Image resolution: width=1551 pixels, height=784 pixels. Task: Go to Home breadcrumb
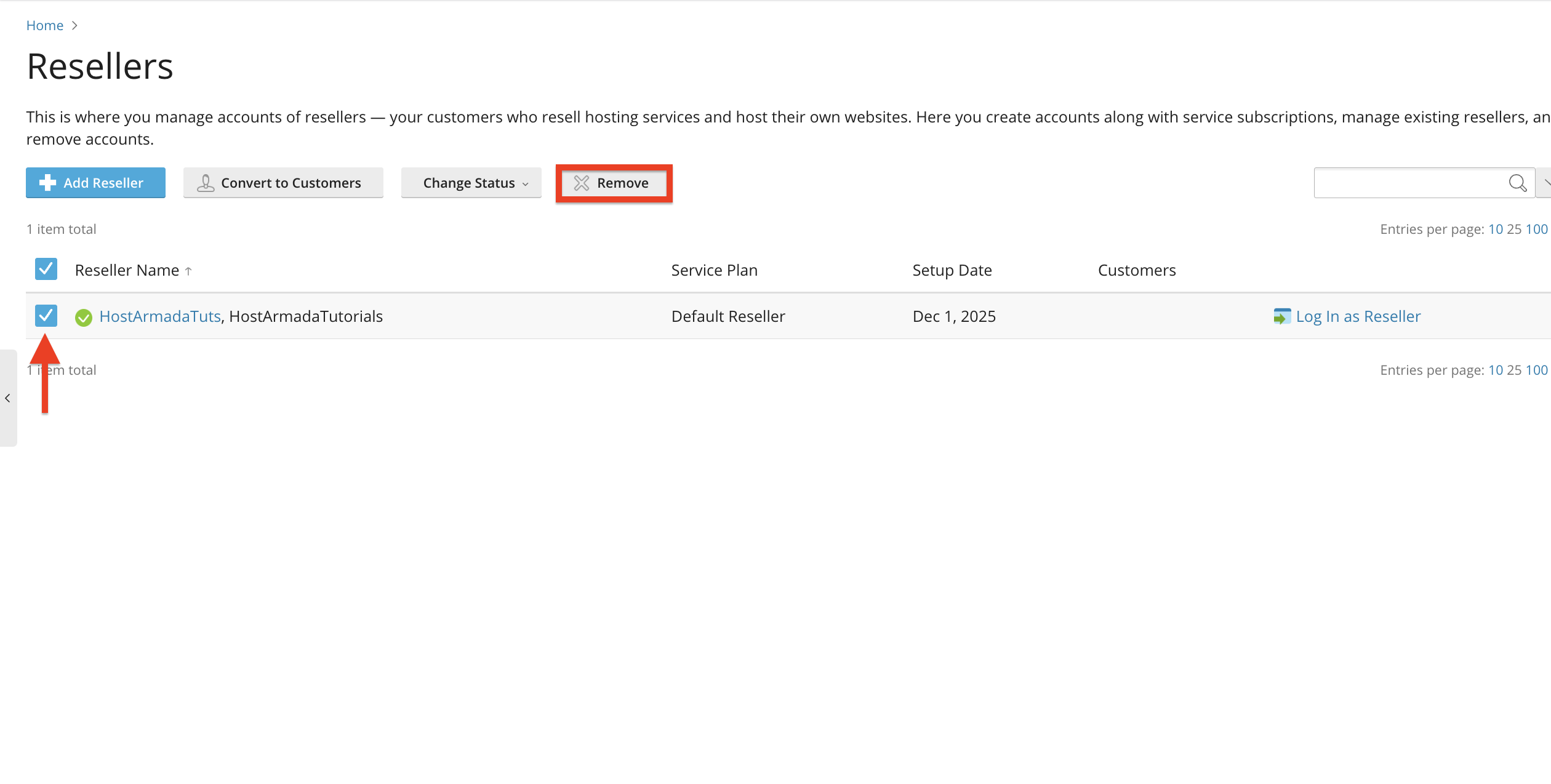pos(45,25)
